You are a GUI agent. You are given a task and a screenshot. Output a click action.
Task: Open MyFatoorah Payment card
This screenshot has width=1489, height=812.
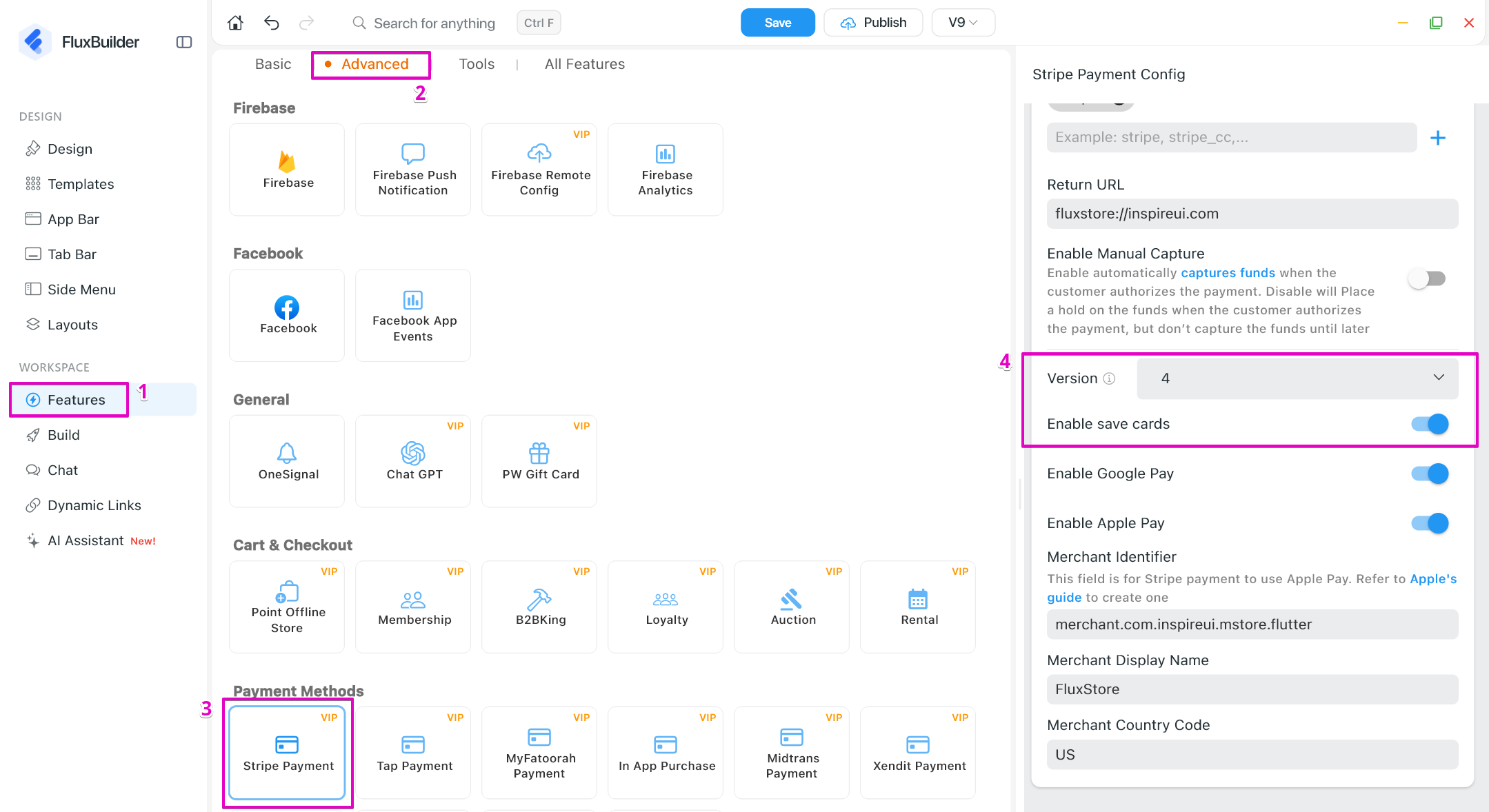click(539, 753)
